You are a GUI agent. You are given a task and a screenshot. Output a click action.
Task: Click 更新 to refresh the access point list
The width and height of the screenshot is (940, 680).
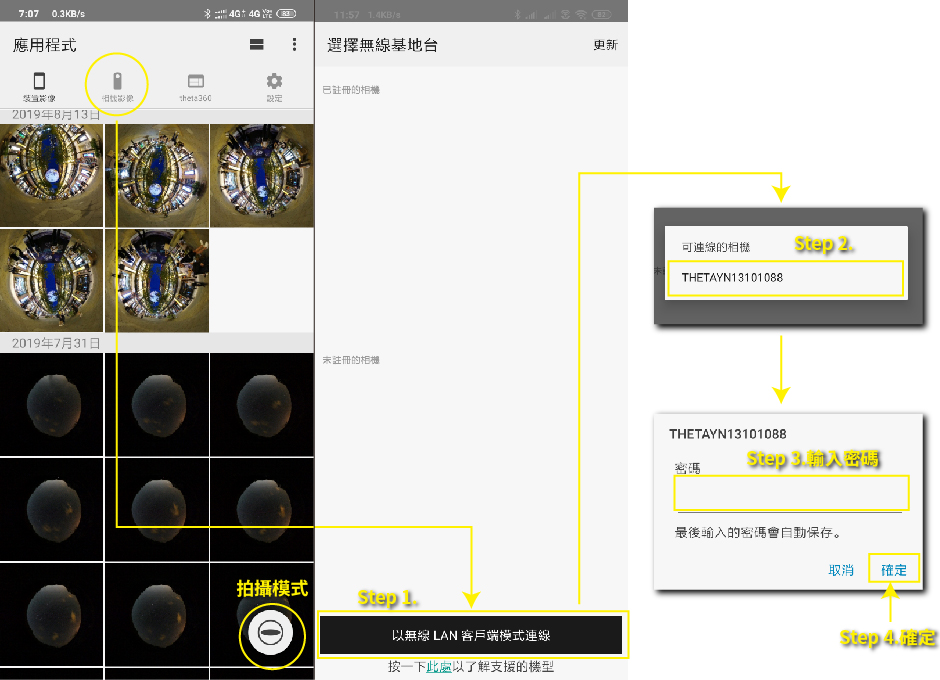tap(605, 45)
